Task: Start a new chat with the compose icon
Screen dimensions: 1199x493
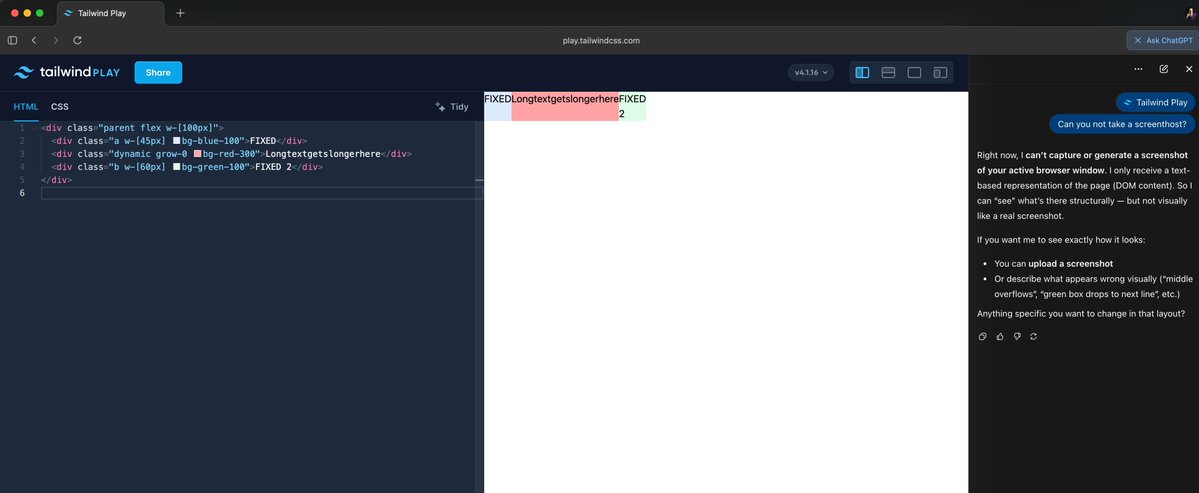Action: pos(1164,69)
